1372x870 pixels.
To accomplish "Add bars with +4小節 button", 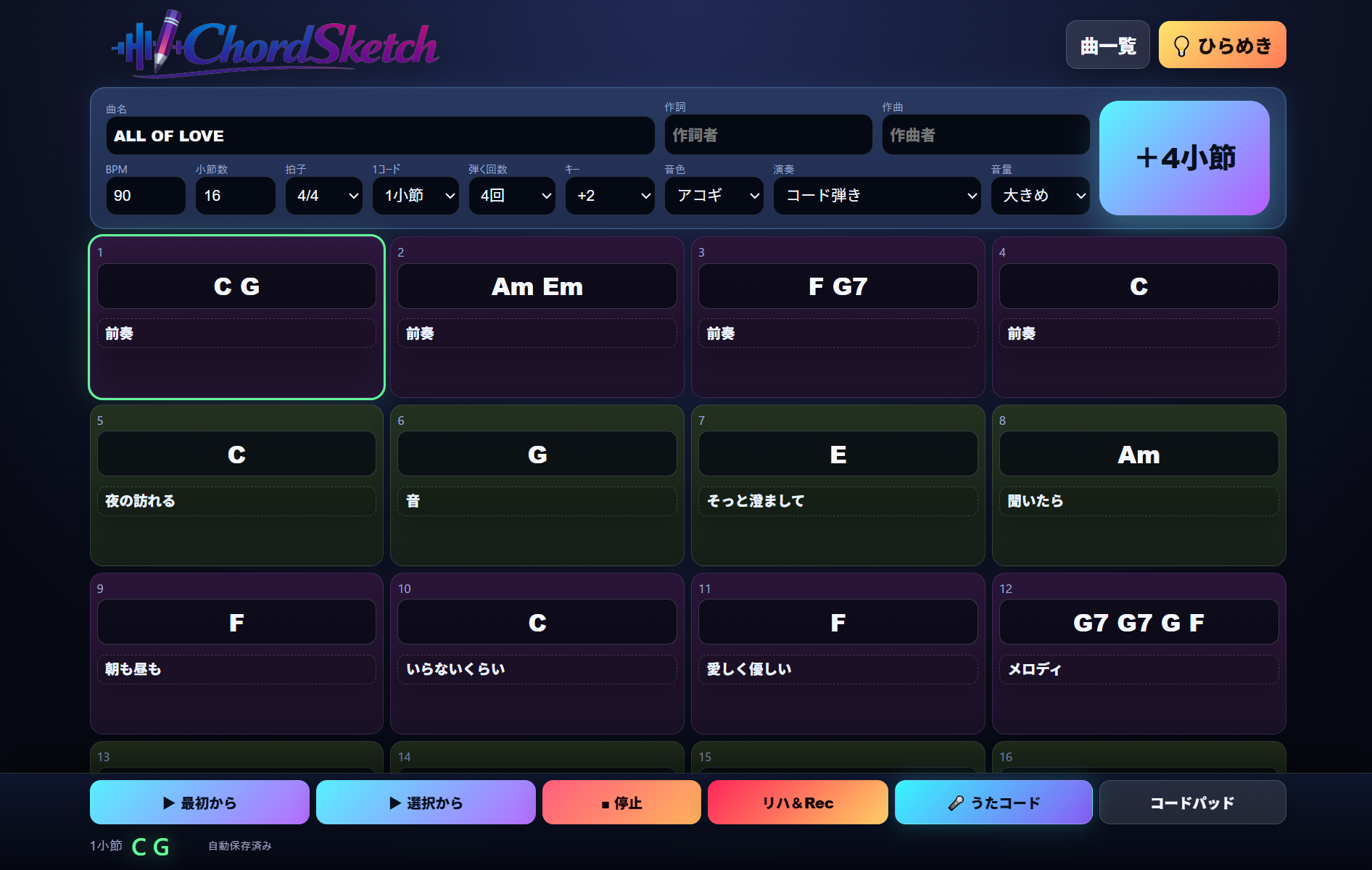I will click(x=1184, y=157).
